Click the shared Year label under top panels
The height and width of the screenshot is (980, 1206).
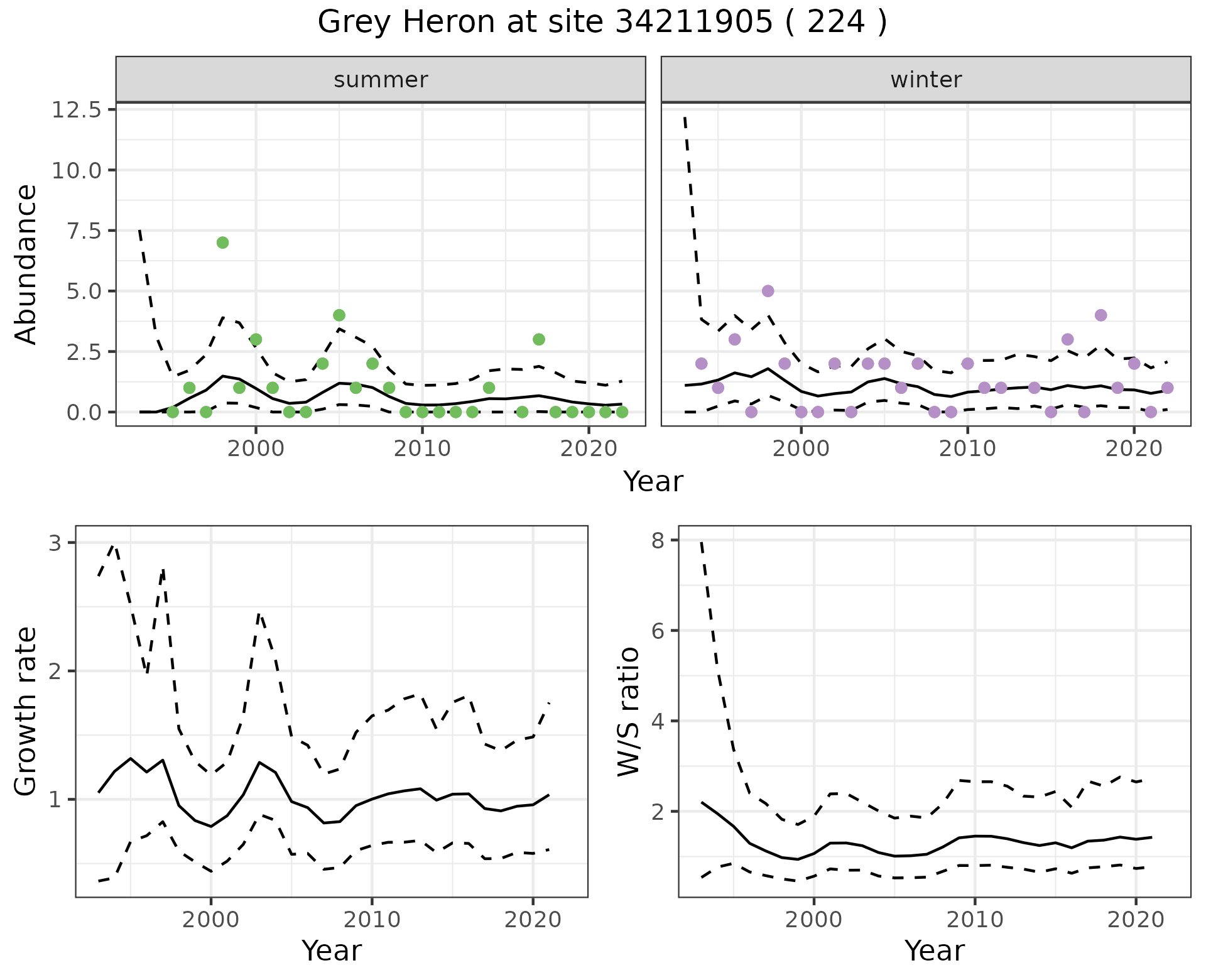tap(653, 482)
